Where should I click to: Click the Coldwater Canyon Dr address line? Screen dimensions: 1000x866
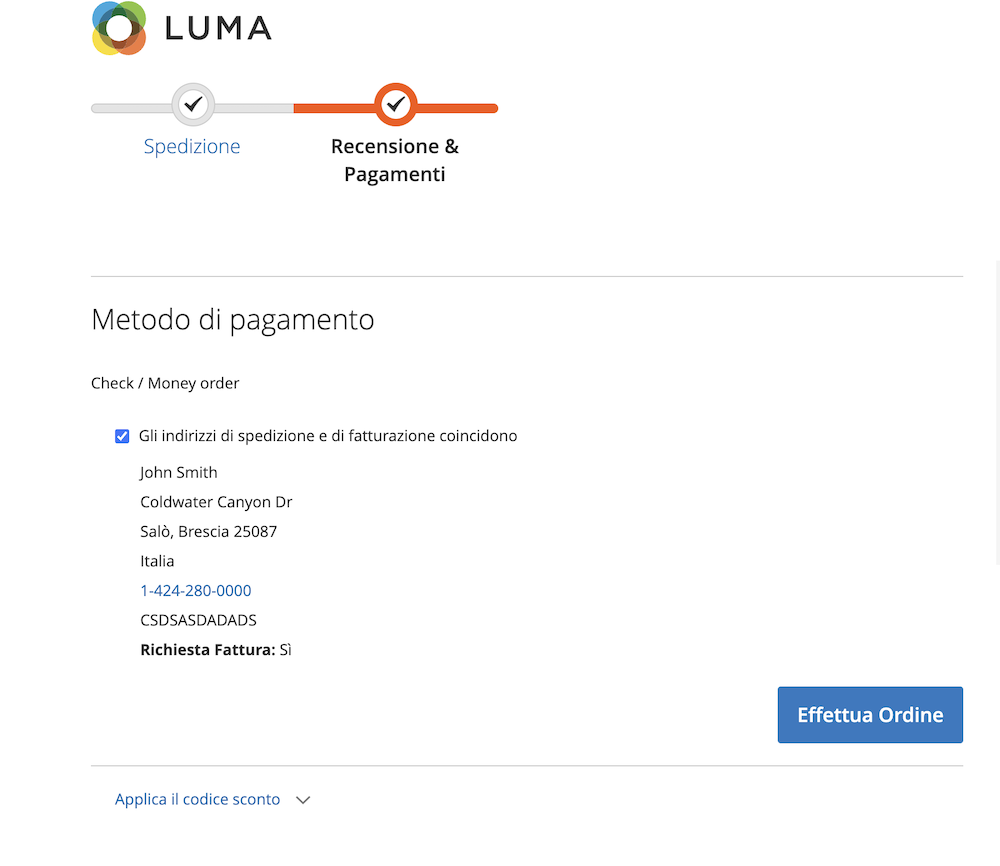tap(216, 502)
